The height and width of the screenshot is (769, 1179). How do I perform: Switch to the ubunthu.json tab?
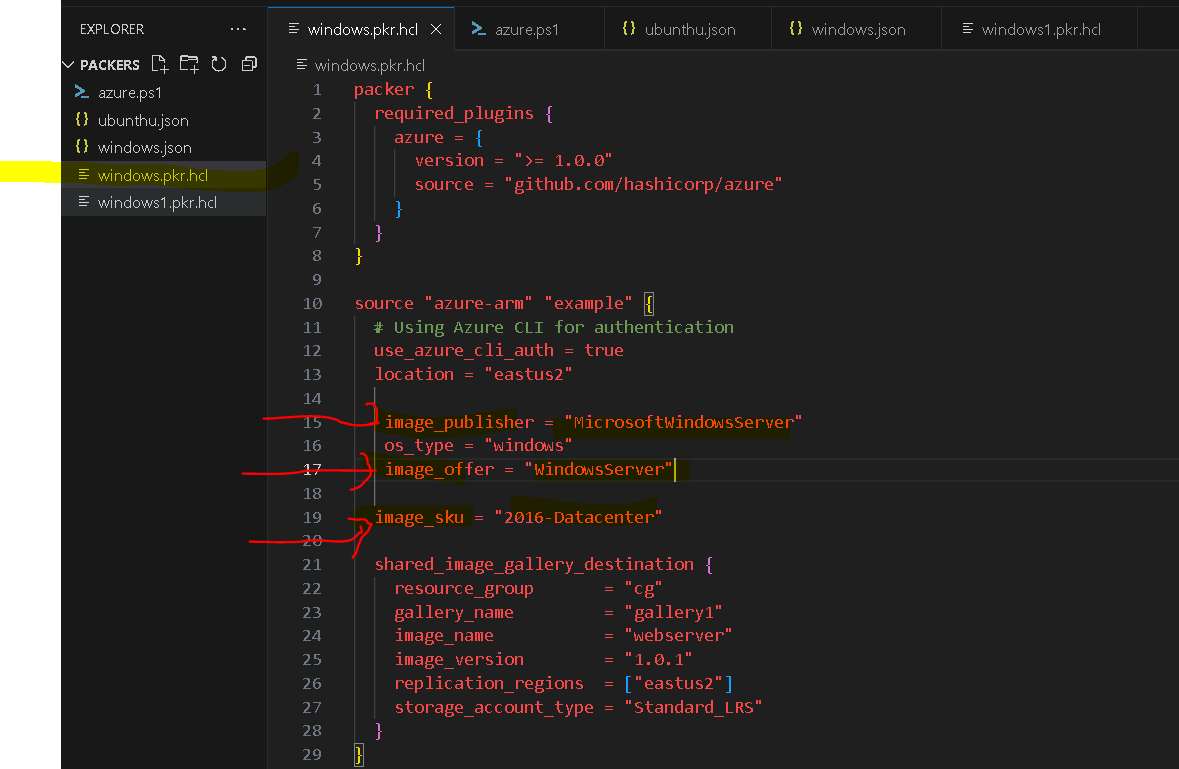688,29
